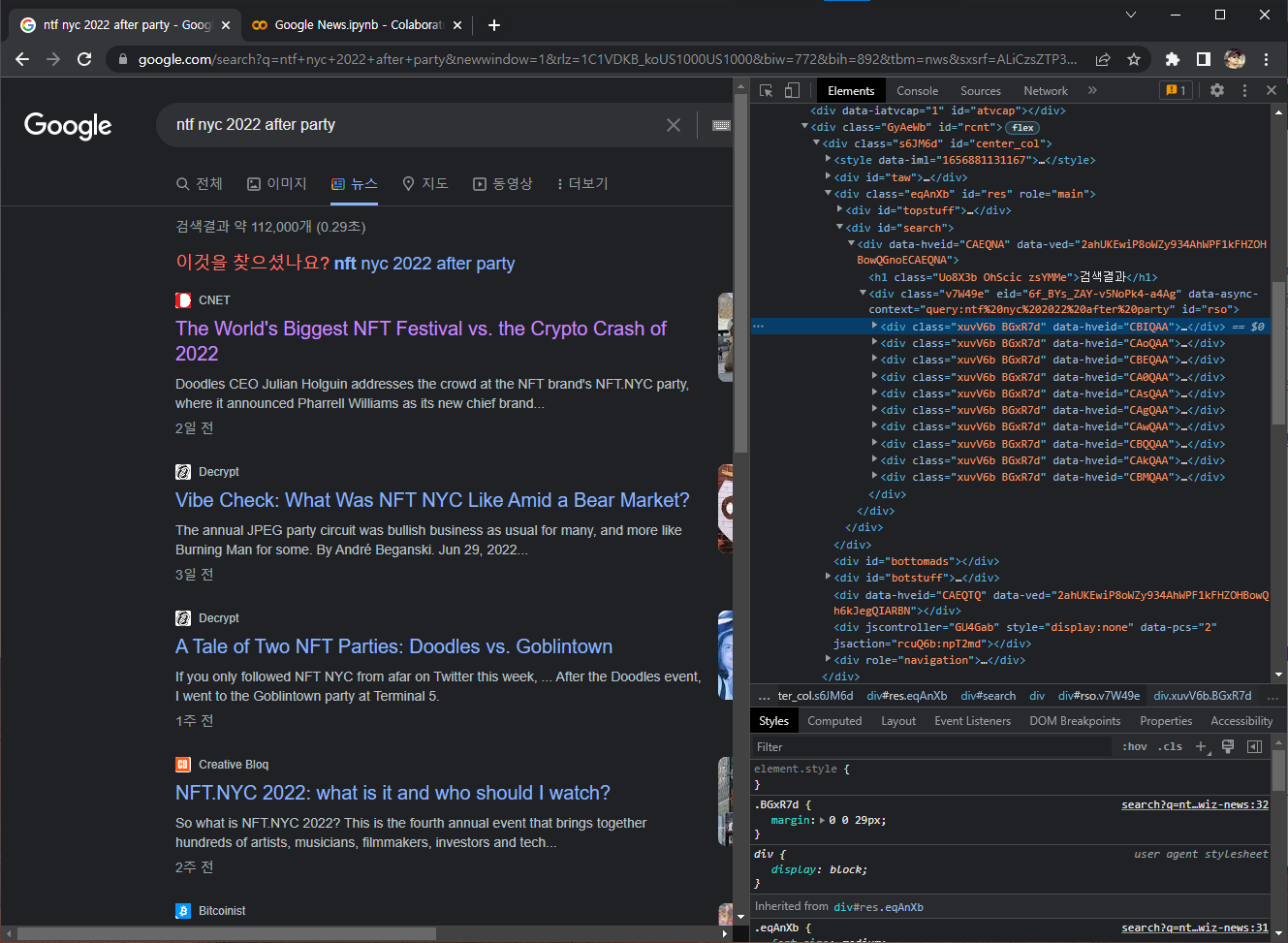Switch to the Google News.ipynb tab
This screenshot has width=1288, height=943.
pyautogui.click(x=359, y=25)
